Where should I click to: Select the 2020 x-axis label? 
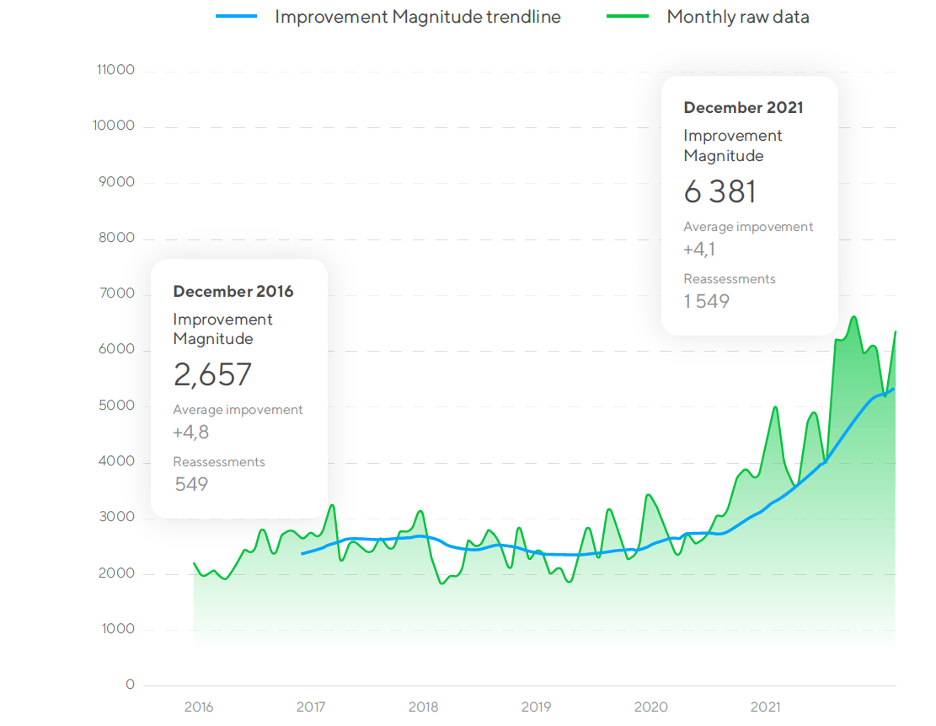651,707
